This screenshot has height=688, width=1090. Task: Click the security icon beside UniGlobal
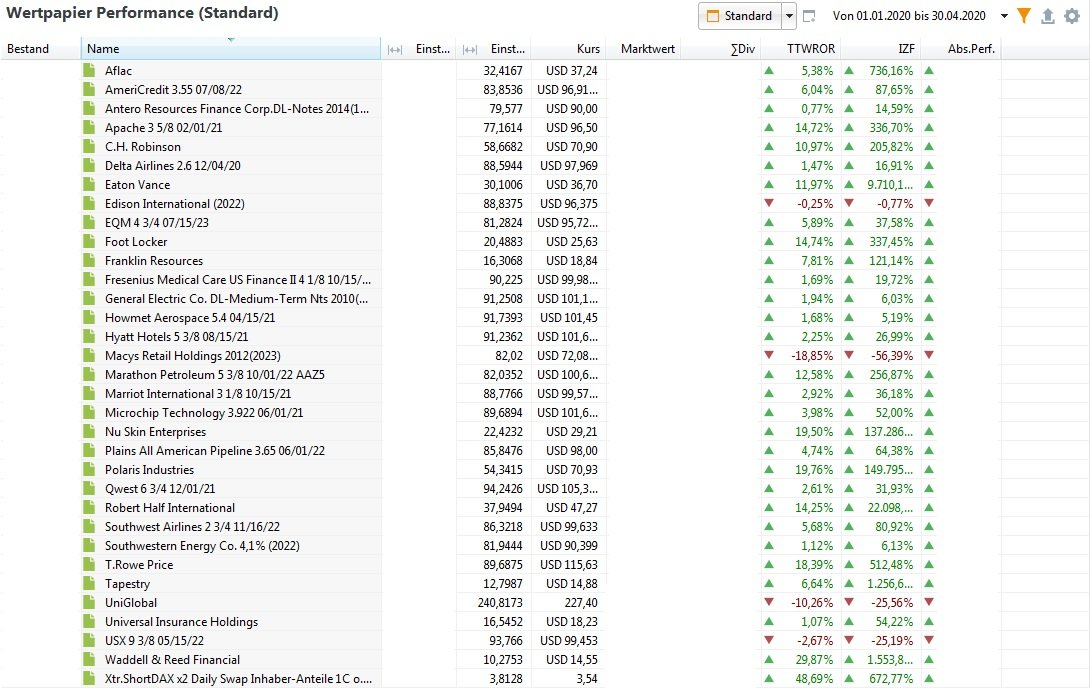tap(89, 603)
